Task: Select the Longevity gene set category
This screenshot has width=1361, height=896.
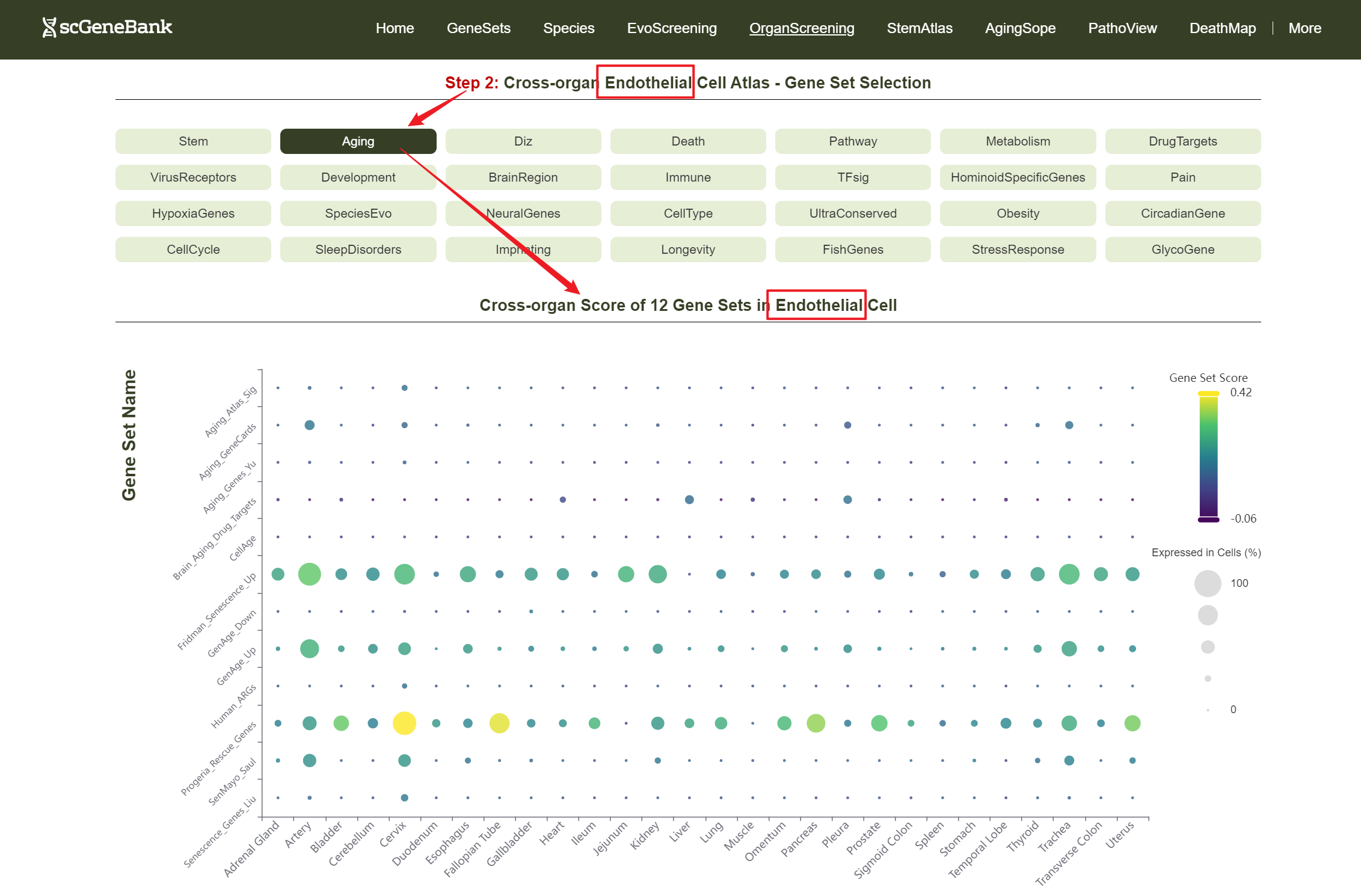Action: tap(687, 250)
